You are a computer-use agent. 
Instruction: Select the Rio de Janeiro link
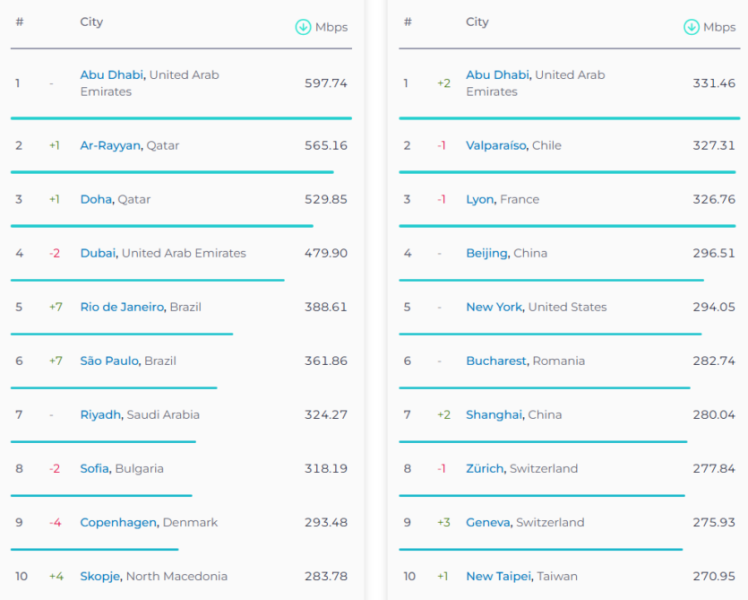(122, 308)
